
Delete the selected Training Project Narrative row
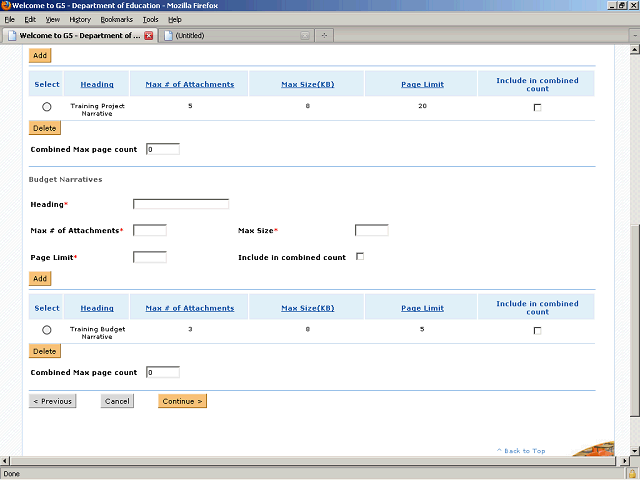pyautogui.click(x=44, y=128)
